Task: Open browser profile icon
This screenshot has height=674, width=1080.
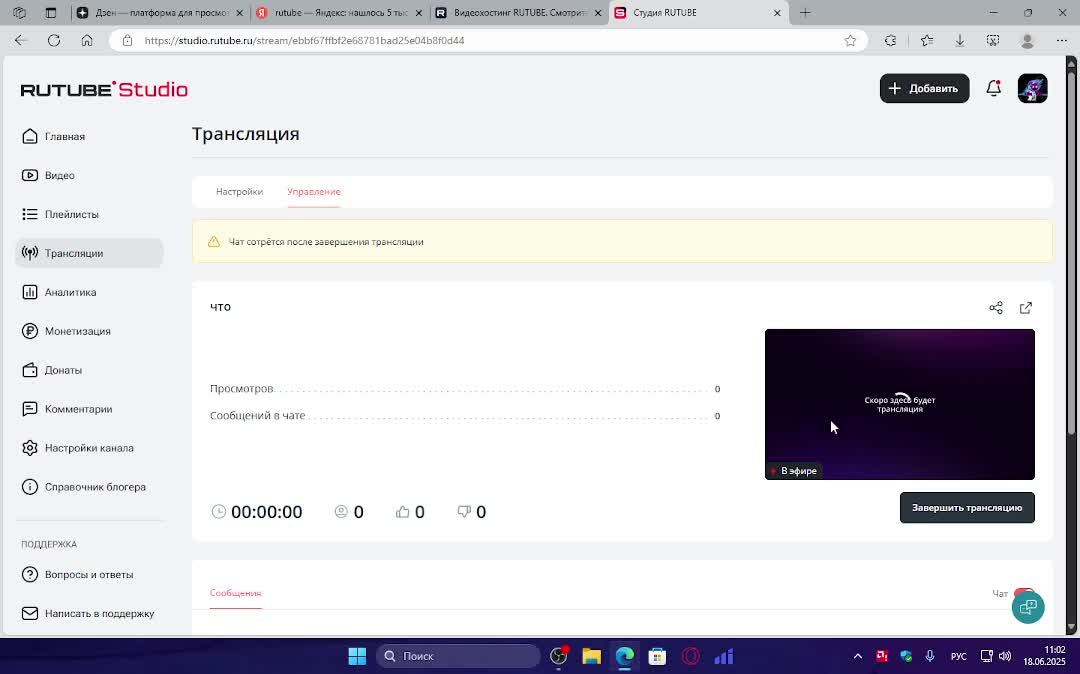Action: coord(1027,41)
